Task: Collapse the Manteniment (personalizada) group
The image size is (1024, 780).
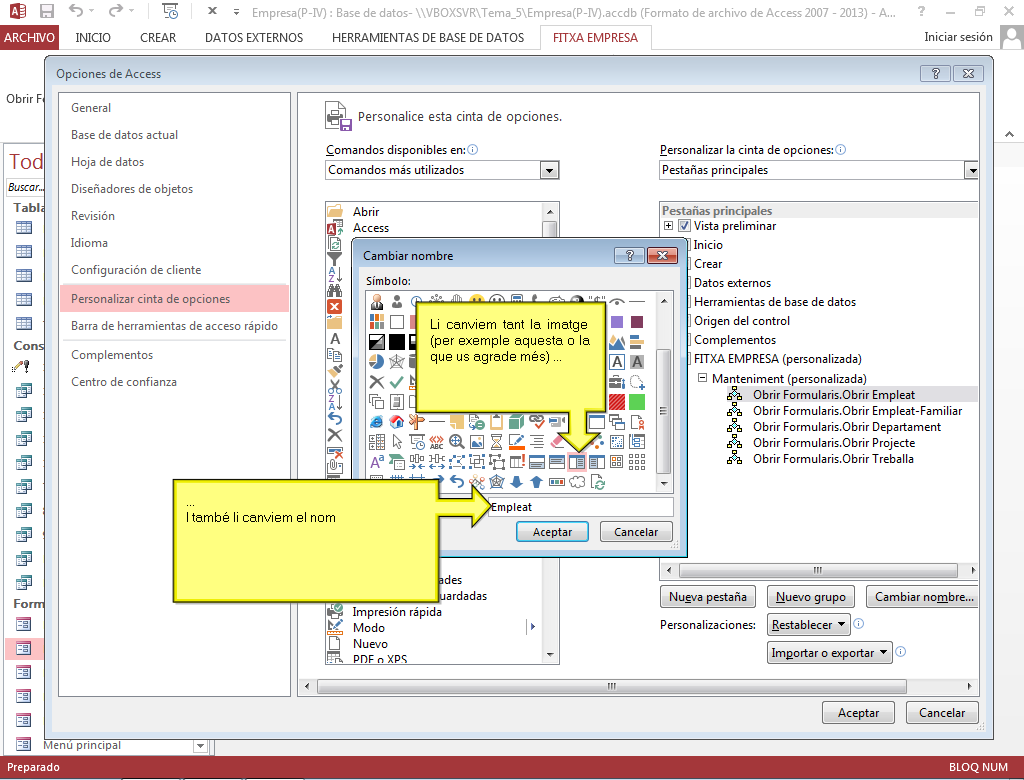Action: [703, 378]
